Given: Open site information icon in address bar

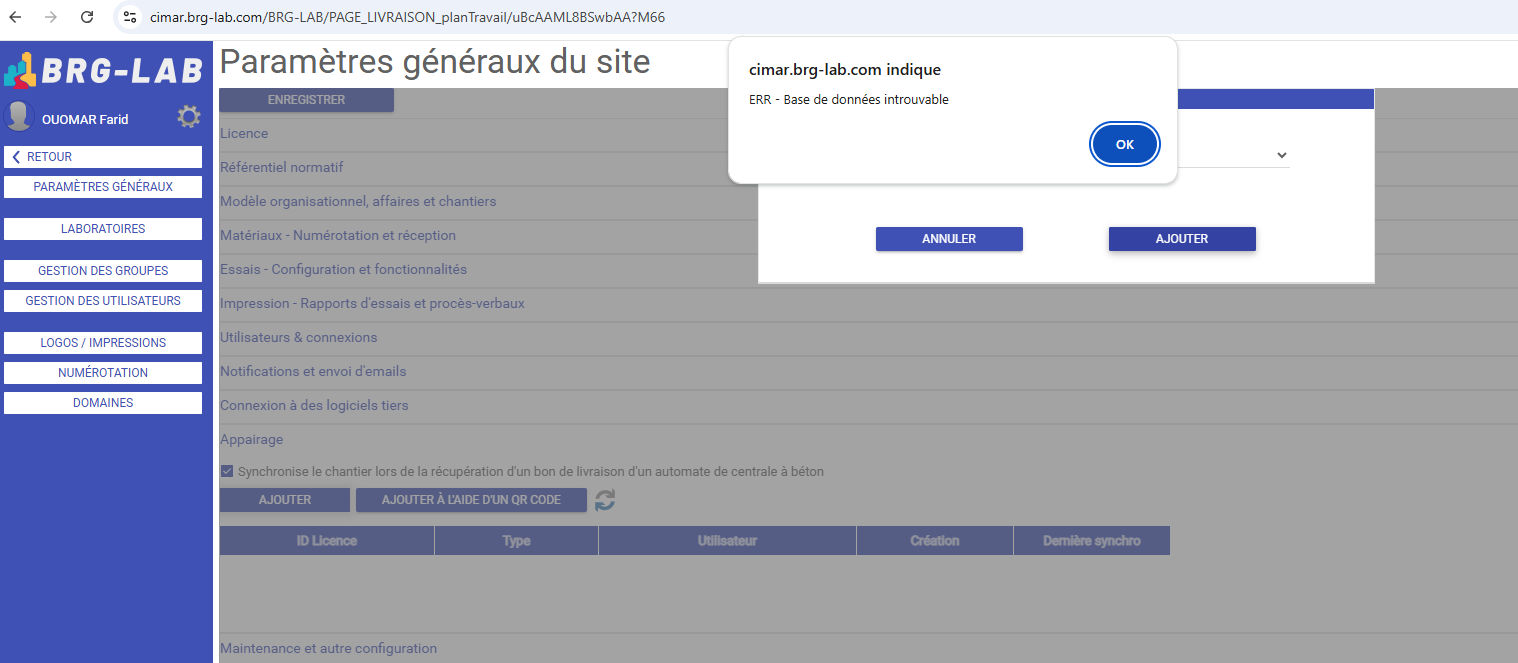Looking at the screenshot, I should tap(129, 17).
